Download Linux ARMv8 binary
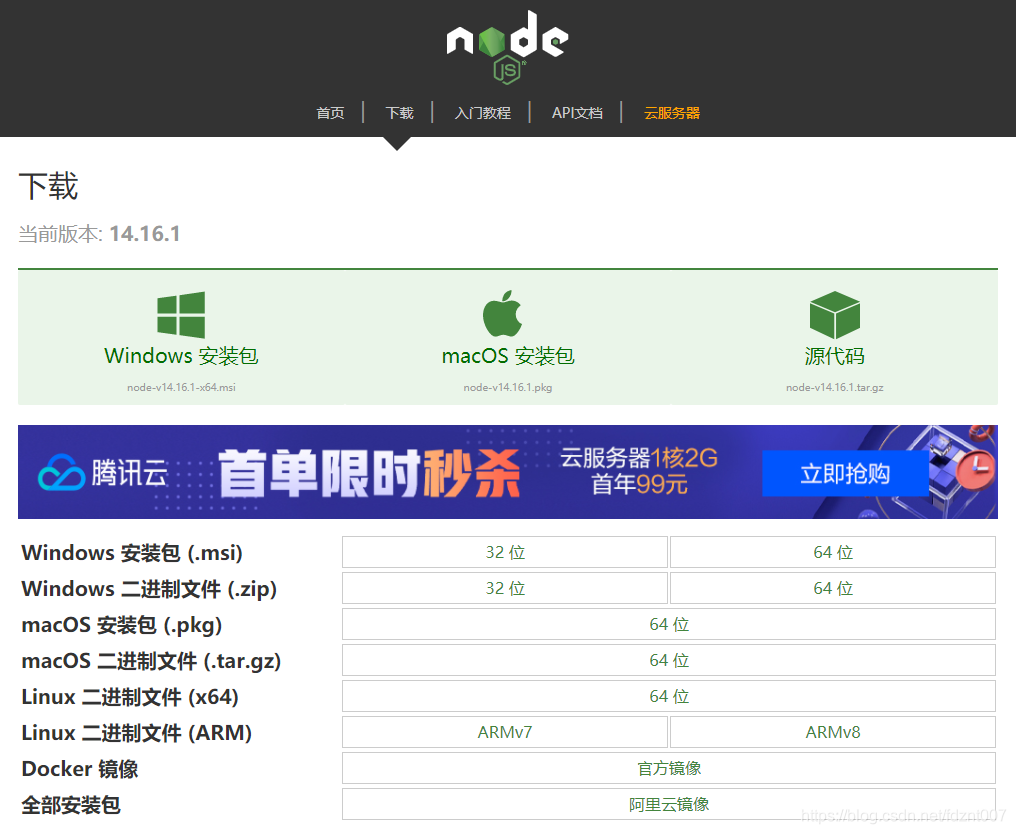 pos(833,732)
